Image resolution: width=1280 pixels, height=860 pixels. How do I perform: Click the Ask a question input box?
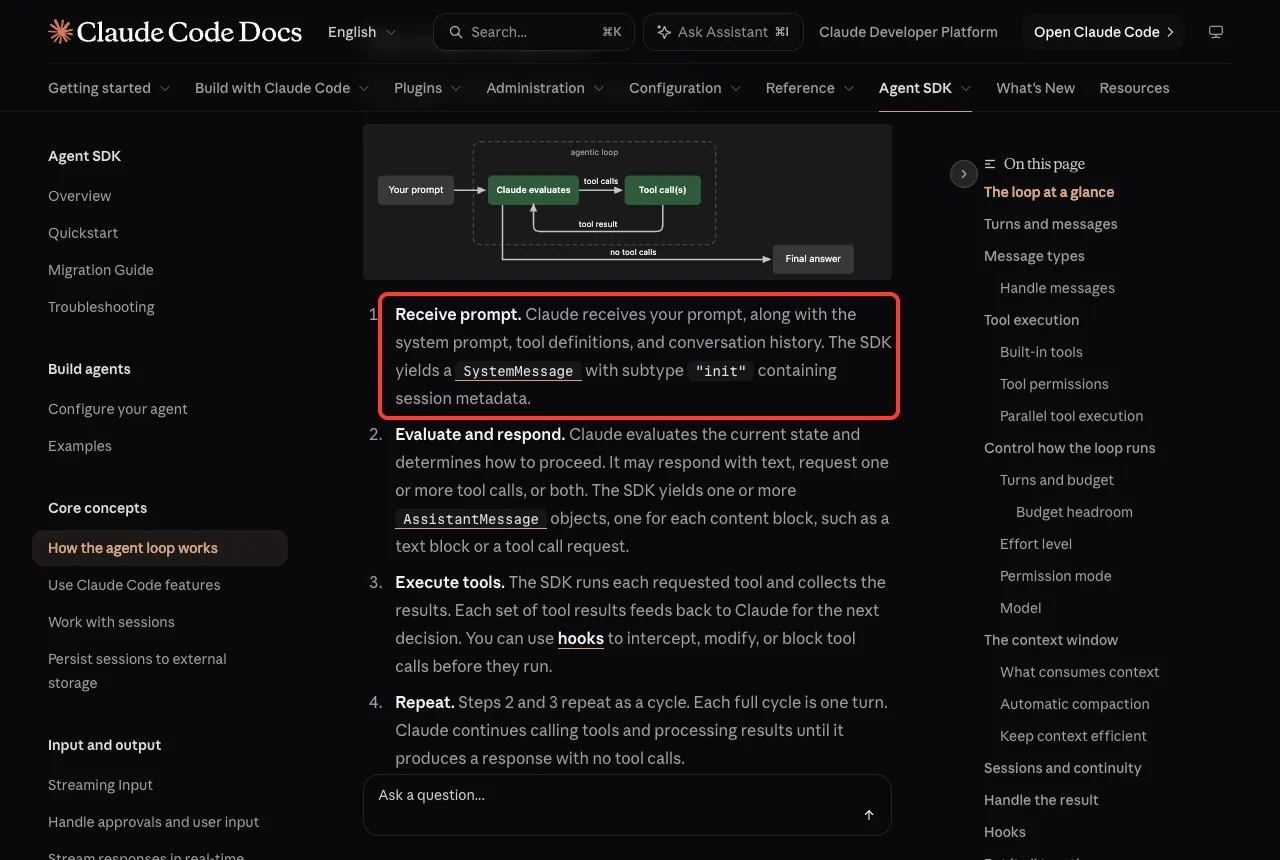pos(627,805)
